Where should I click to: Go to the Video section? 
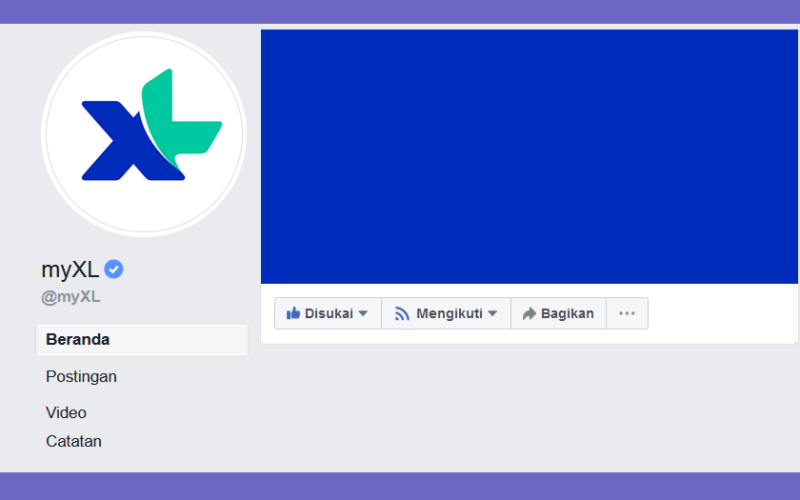[x=66, y=412]
